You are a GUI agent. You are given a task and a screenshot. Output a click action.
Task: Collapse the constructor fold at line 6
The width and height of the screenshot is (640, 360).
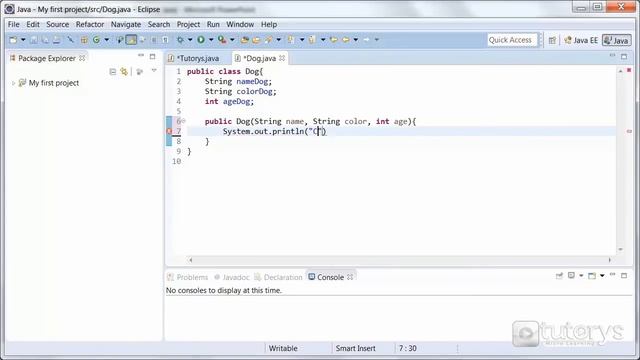pos(183,121)
